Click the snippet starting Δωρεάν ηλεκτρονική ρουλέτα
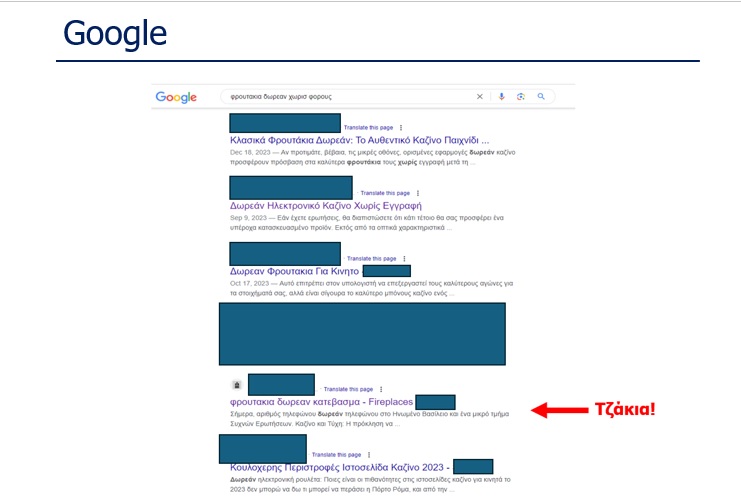The width and height of the screenshot is (741, 503). [x=370, y=485]
